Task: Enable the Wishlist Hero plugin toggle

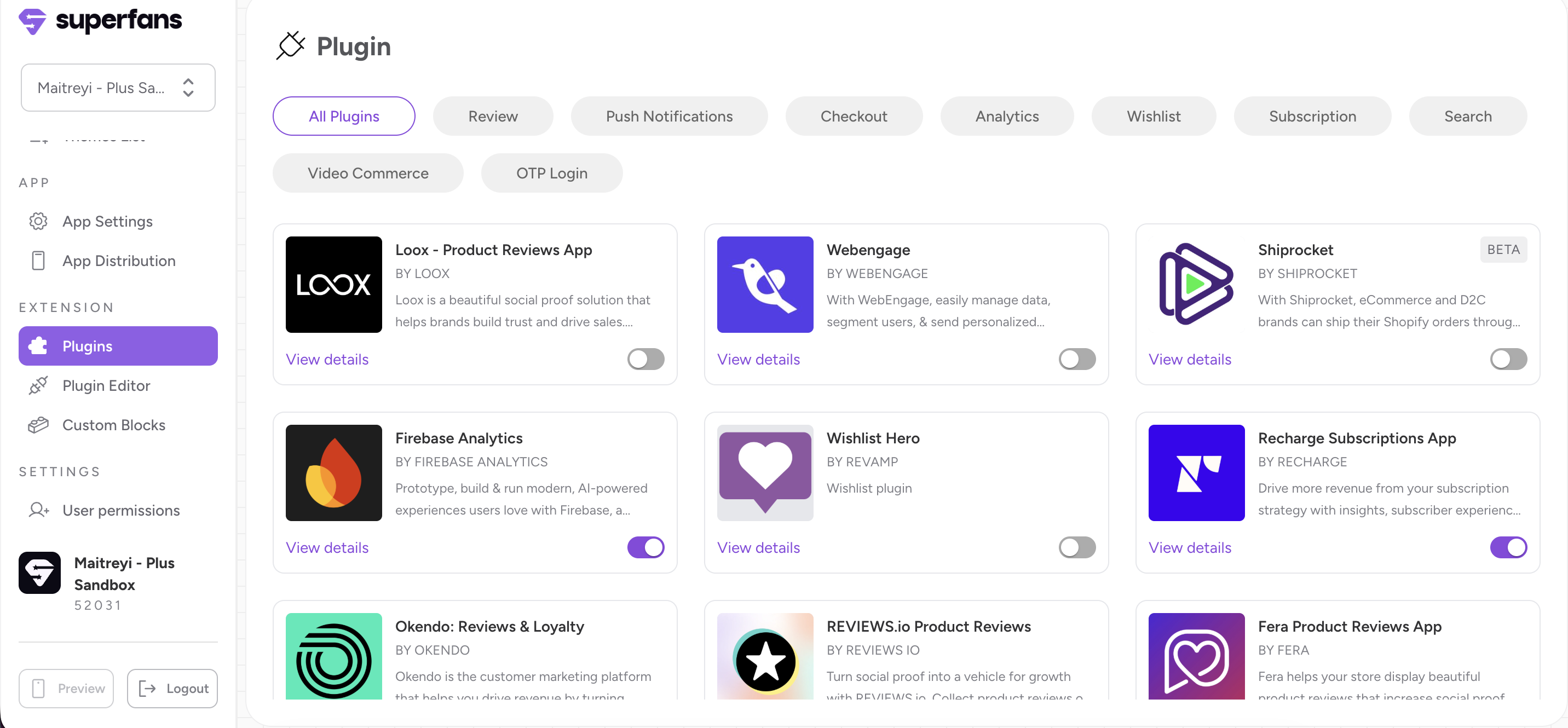Action: coord(1077,547)
